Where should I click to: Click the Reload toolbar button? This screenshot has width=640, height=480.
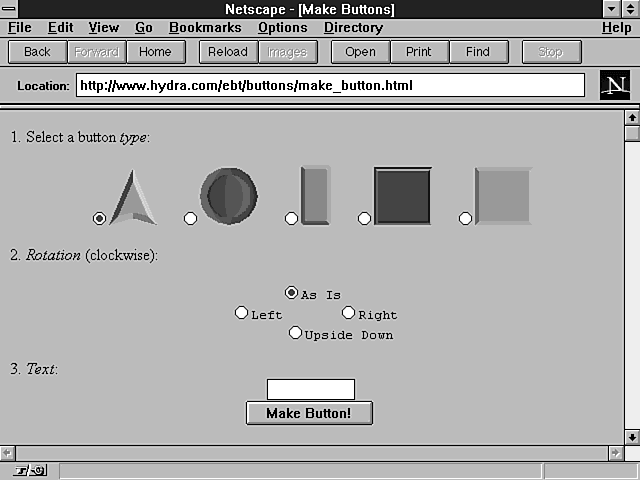227,52
